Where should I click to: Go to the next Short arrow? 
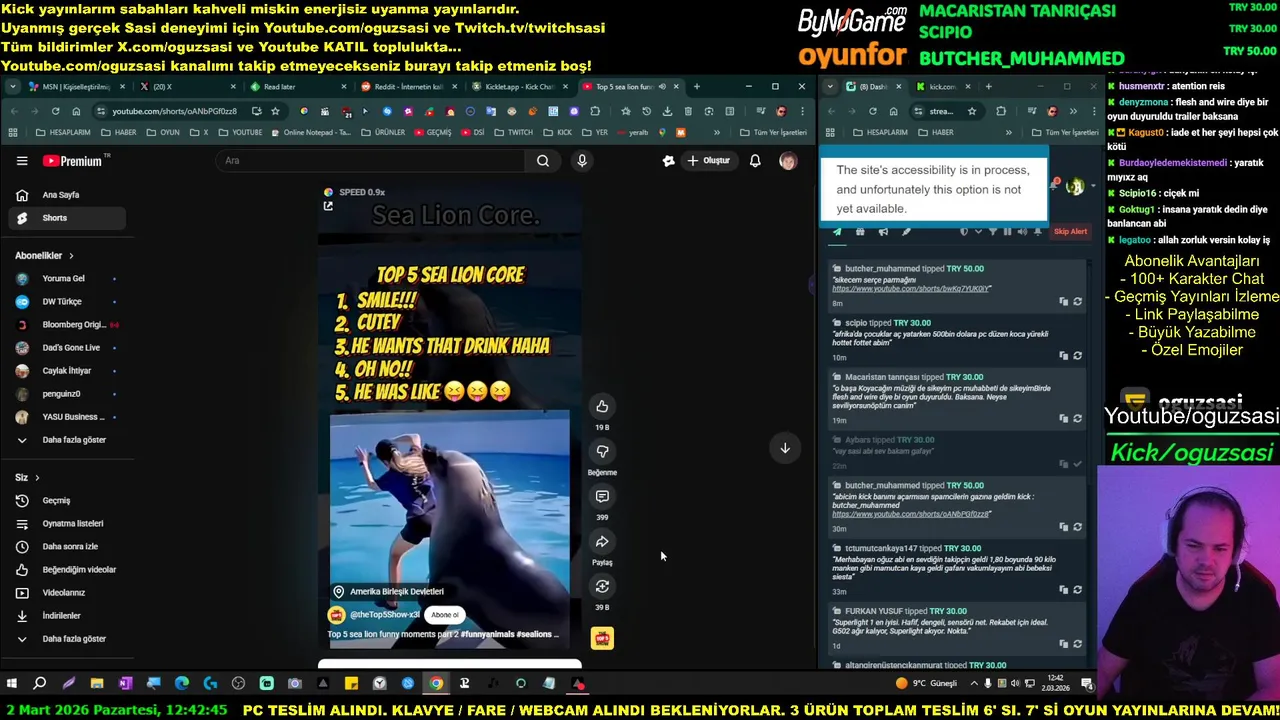[785, 448]
